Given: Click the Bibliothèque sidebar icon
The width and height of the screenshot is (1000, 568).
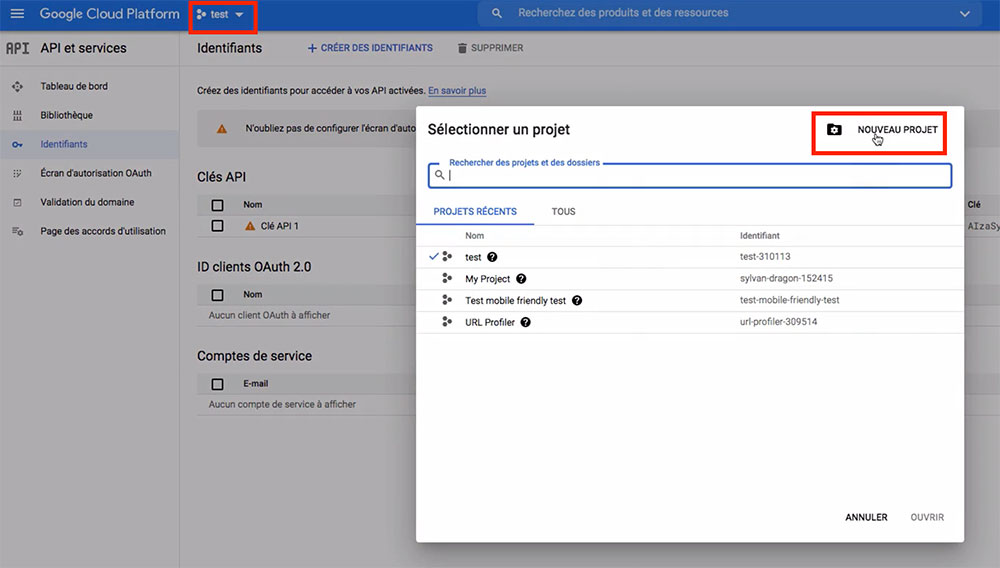Looking at the screenshot, I should [17, 115].
